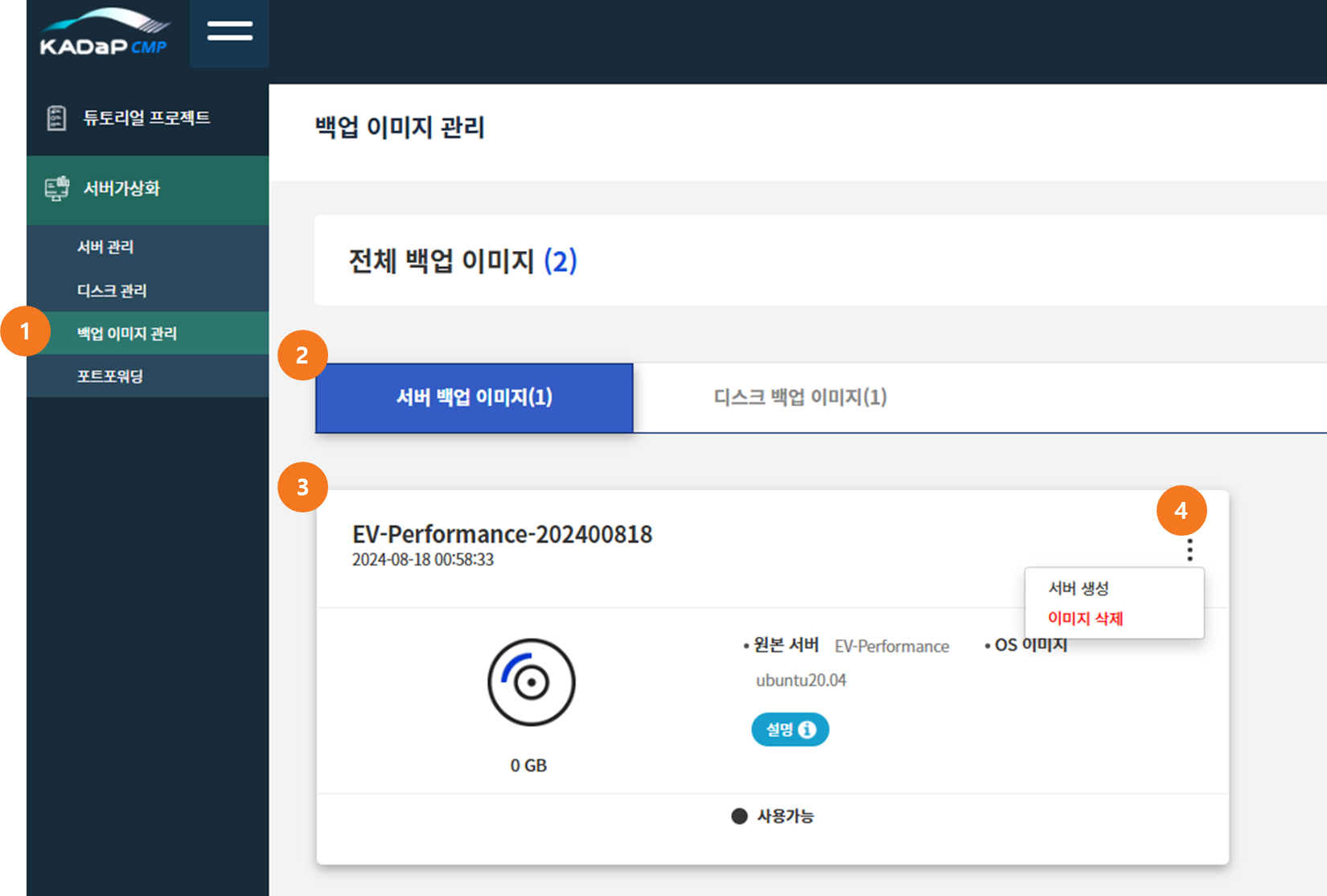Navigate to 포트포워딩 in the sidebar

[x=110, y=376]
